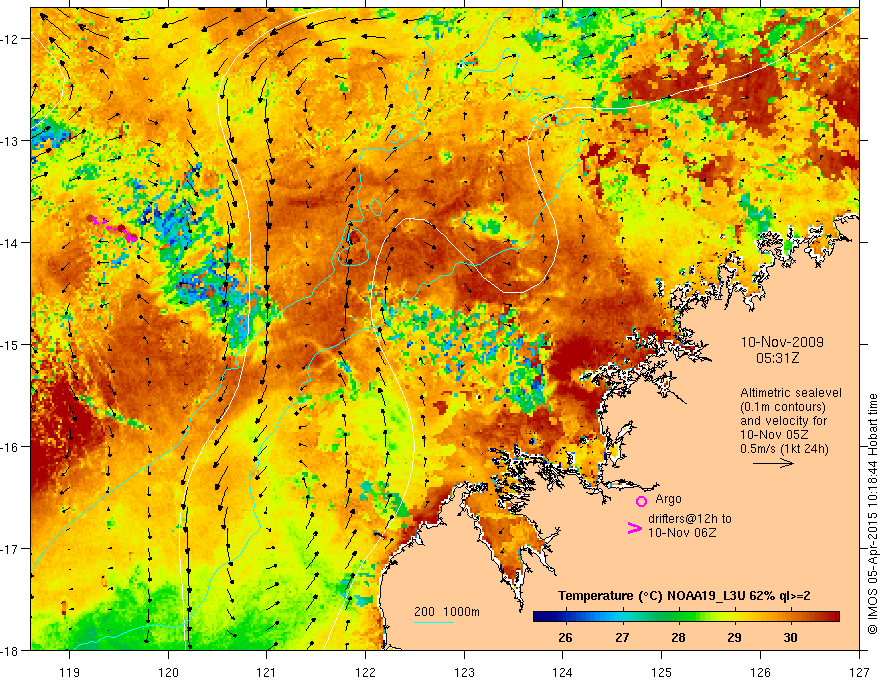This screenshot has height=680, width=880.
Task: Click the Temperature NOAA19_L3U title text
Action: [684, 596]
